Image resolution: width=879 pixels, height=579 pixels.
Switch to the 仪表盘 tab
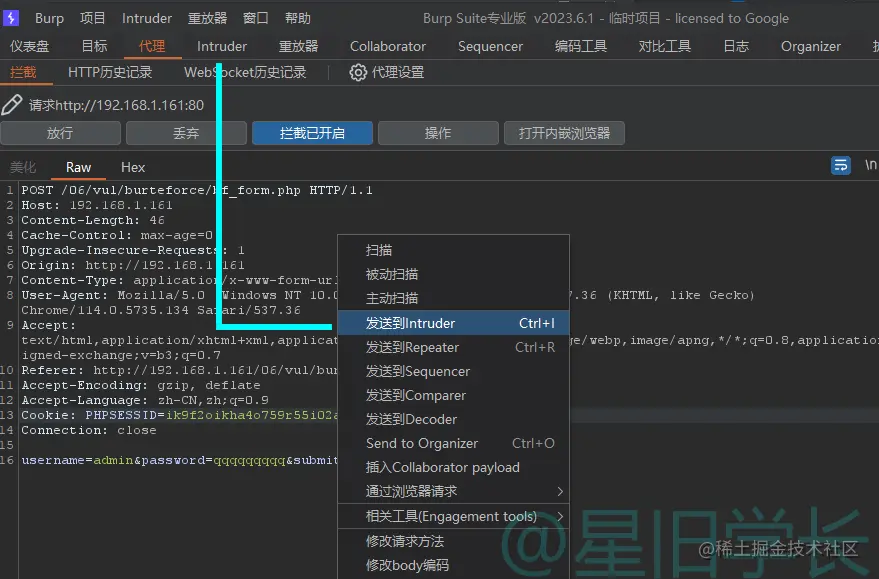(30, 46)
